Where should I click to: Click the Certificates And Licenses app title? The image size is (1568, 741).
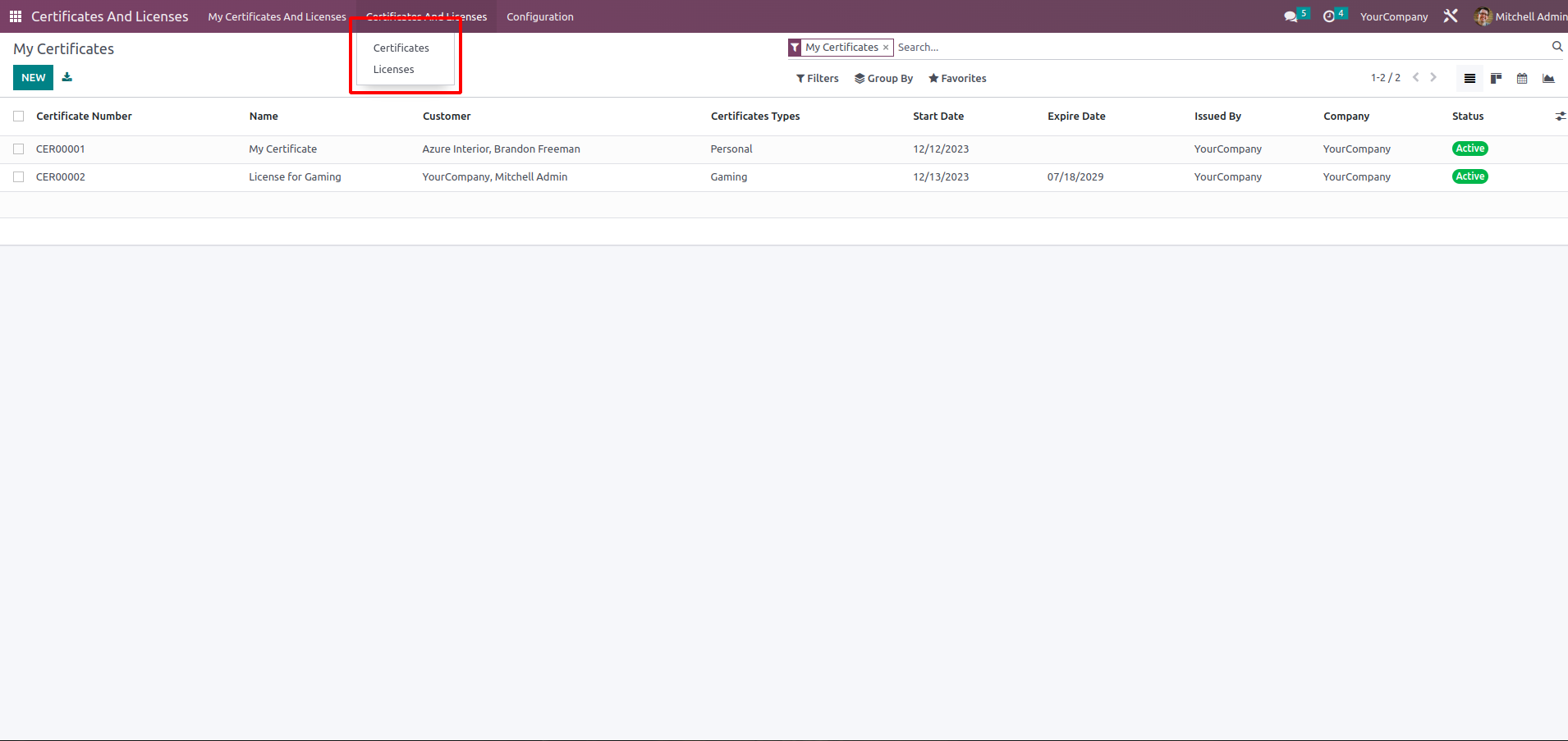[x=110, y=16]
